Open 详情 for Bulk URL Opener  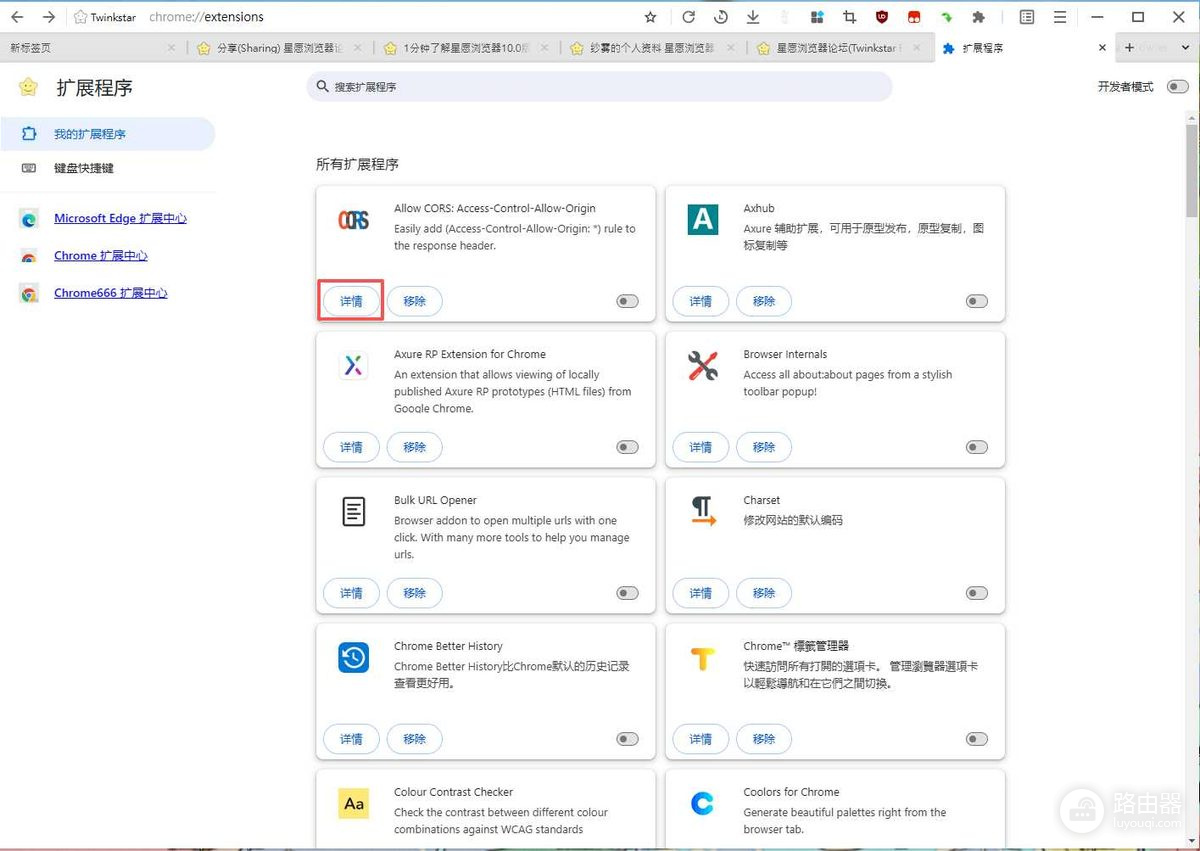point(351,593)
